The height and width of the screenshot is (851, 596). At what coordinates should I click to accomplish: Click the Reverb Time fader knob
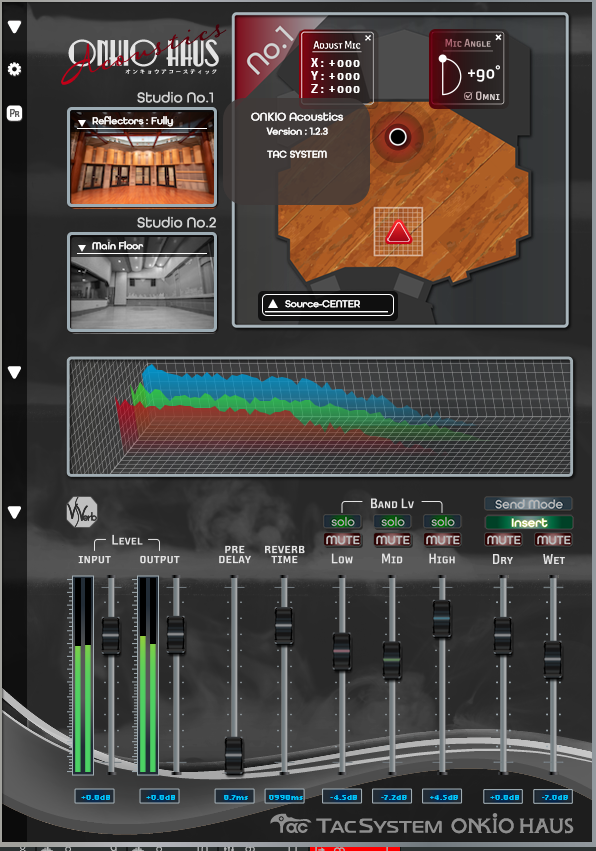click(283, 626)
